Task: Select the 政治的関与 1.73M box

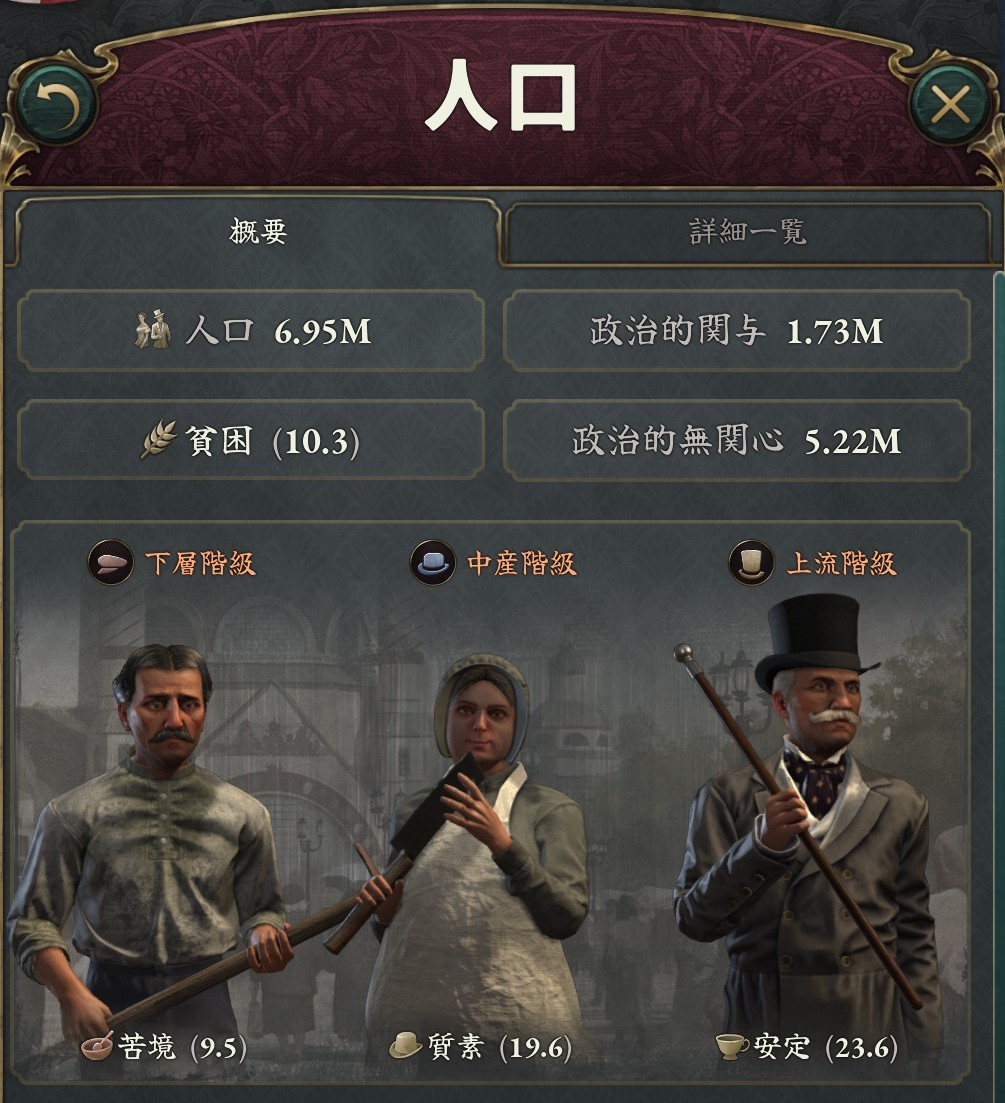Action: (737, 331)
